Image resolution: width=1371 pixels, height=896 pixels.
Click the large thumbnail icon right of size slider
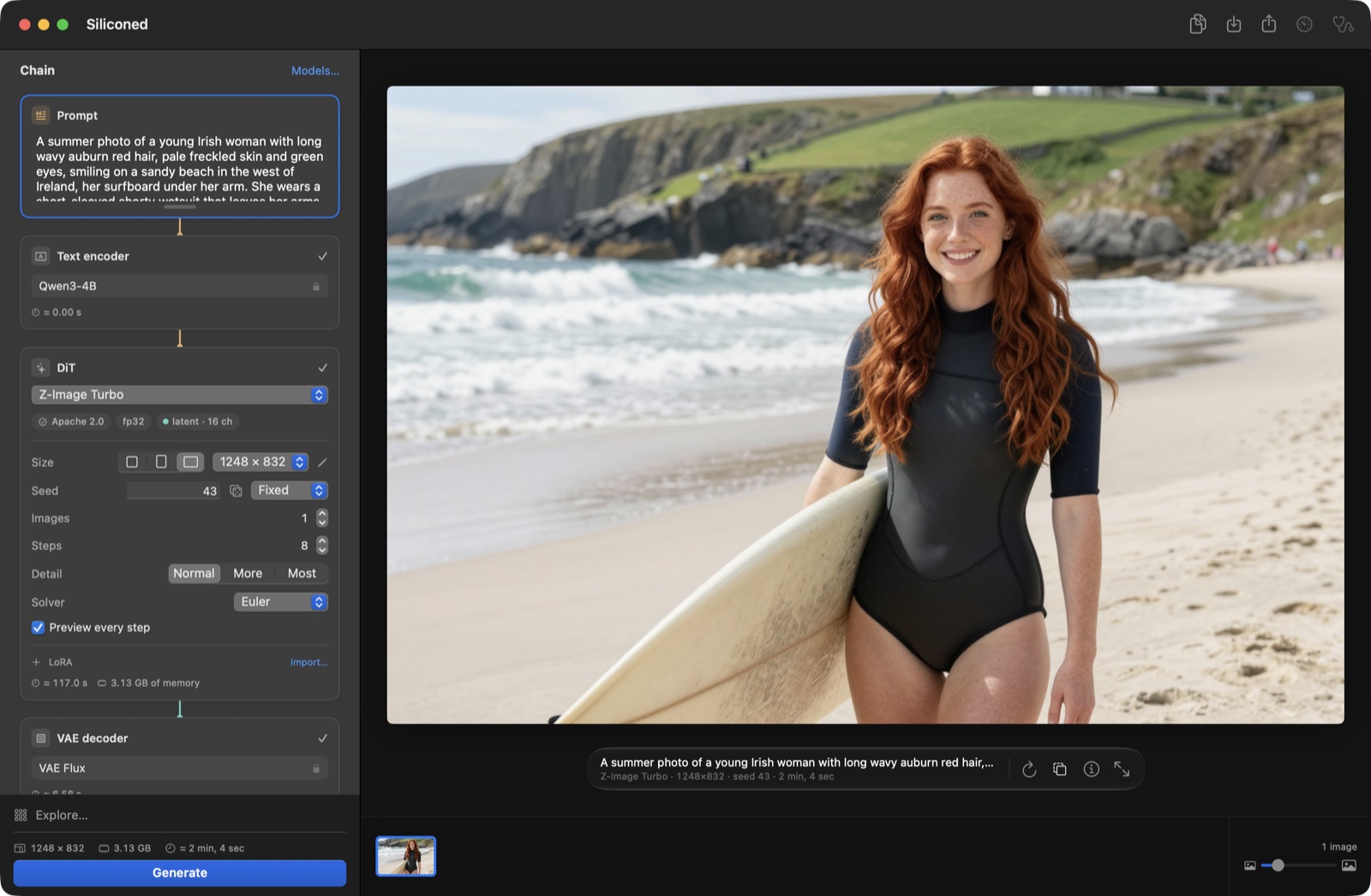(1349, 865)
